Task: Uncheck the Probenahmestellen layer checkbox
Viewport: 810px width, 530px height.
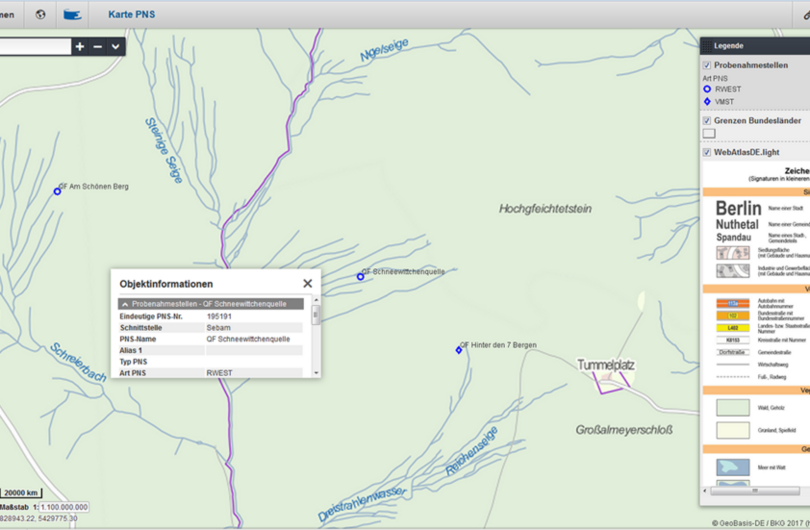Action: (x=707, y=65)
